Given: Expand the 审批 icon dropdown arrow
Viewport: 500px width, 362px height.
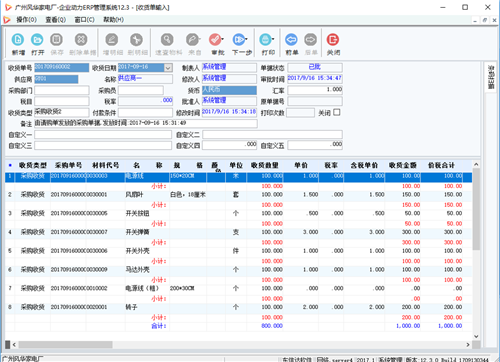Looking at the screenshot, I should pos(223,39).
